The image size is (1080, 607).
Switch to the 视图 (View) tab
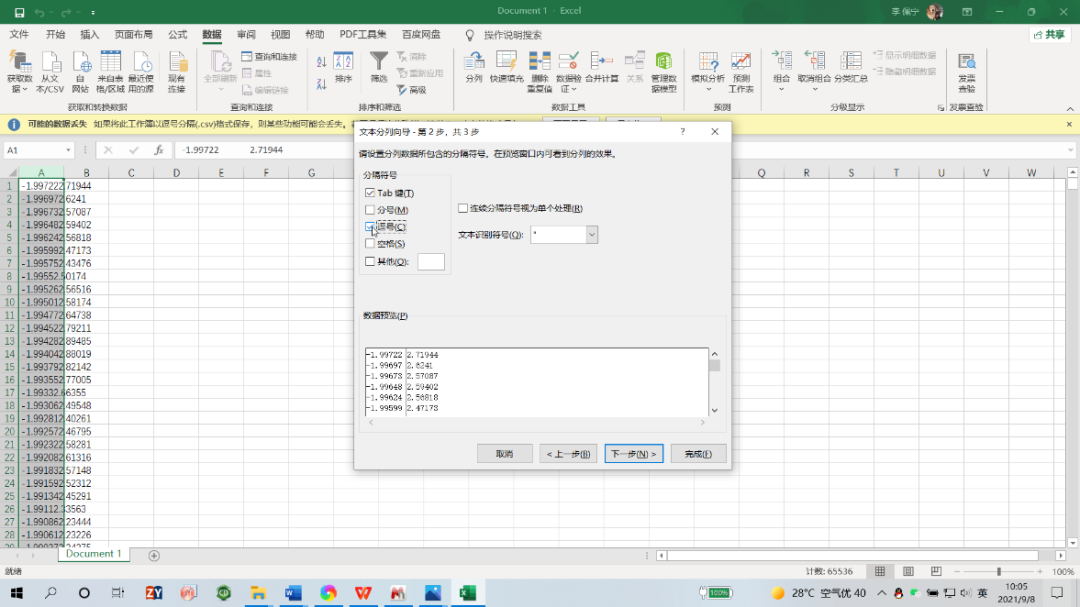[280, 34]
